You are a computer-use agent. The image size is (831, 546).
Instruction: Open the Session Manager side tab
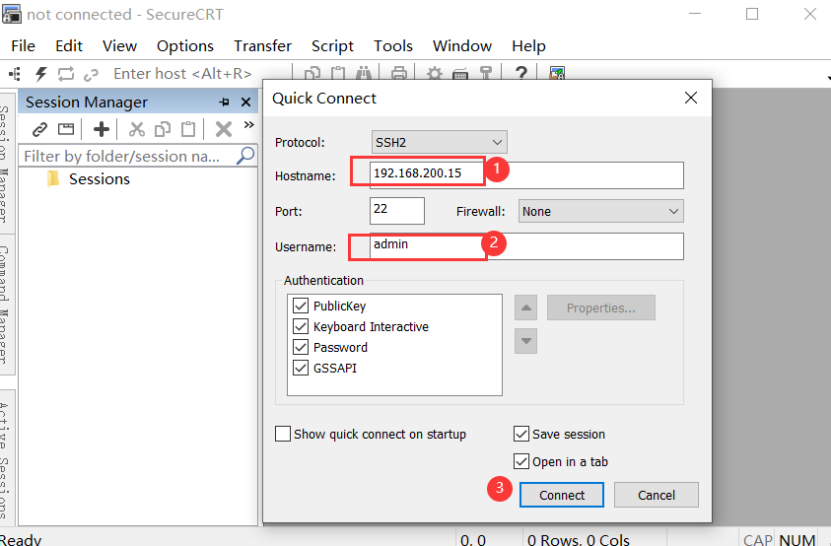point(5,164)
